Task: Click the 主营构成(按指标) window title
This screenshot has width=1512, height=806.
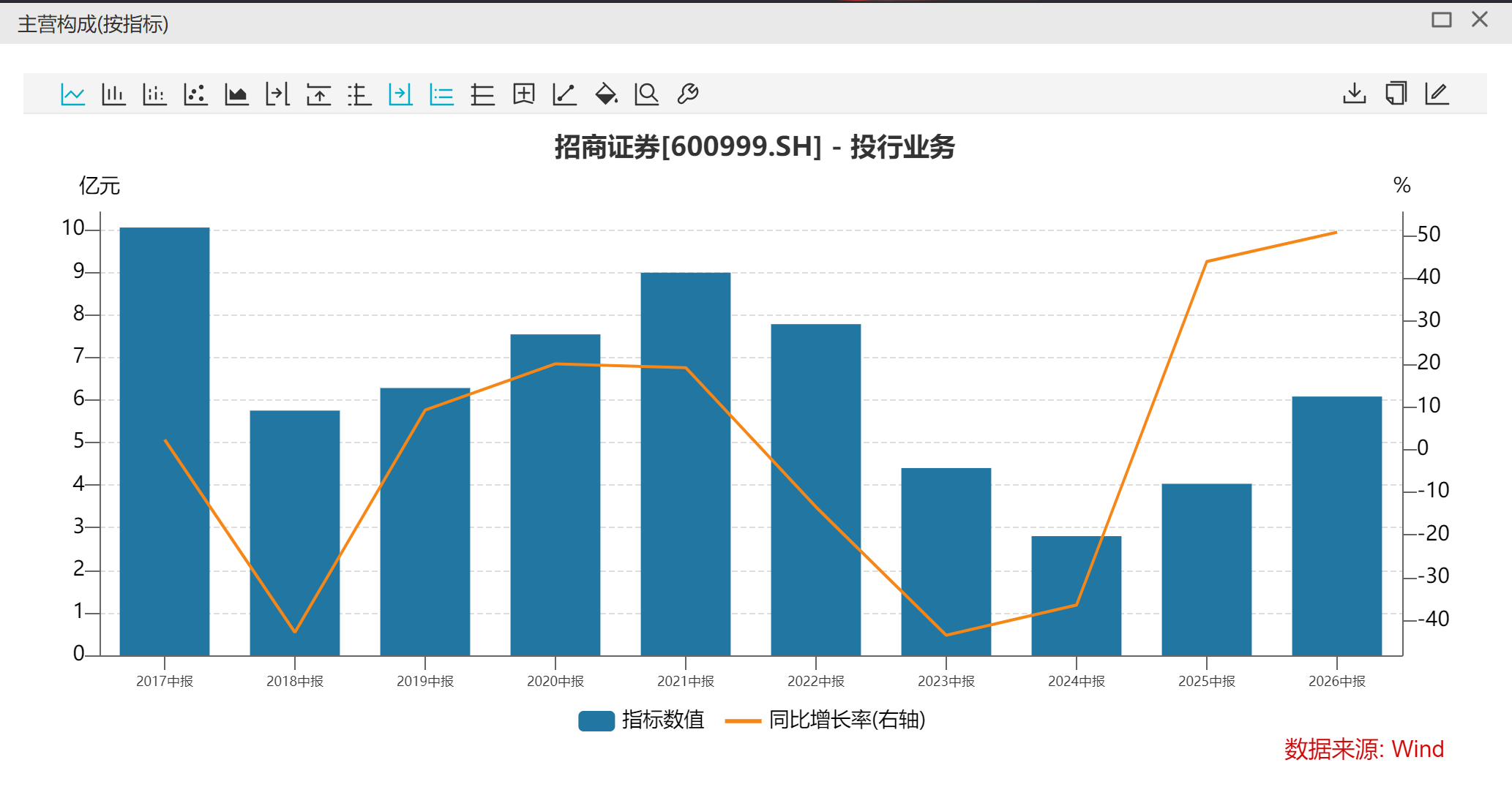Action: point(93,24)
